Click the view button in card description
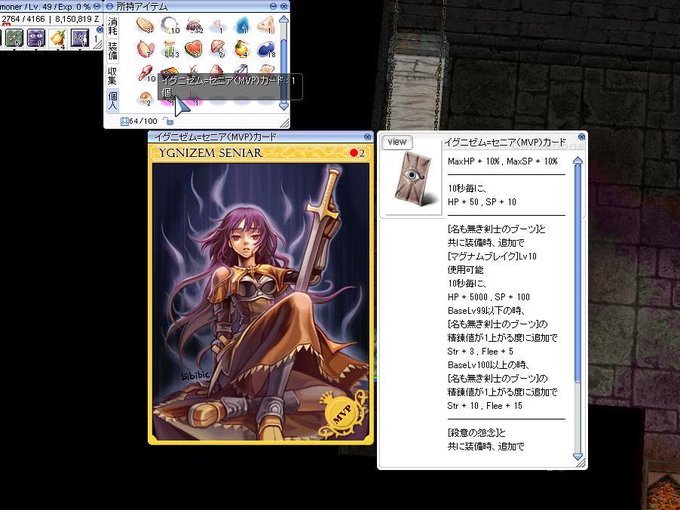The height and width of the screenshot is (510, 680). click(x=397, y=142)
